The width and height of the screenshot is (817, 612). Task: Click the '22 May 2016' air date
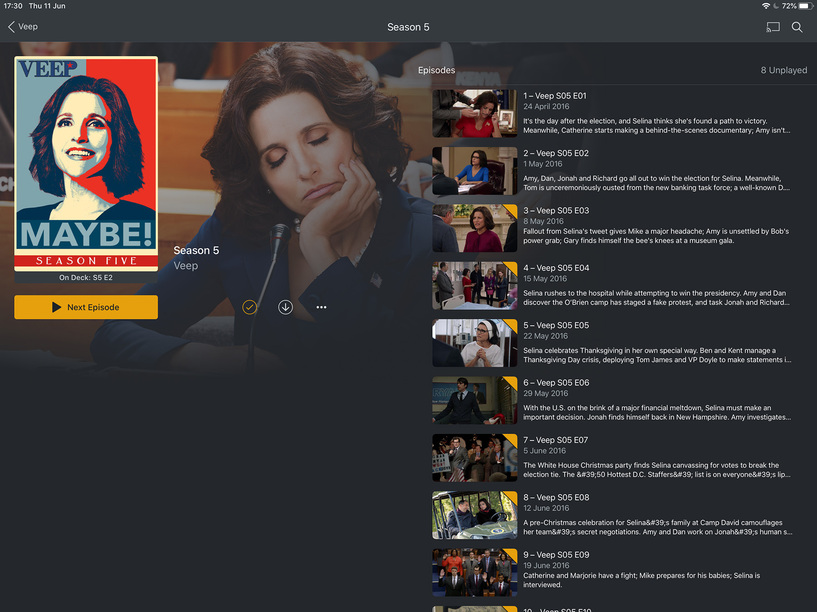(545, 336)
